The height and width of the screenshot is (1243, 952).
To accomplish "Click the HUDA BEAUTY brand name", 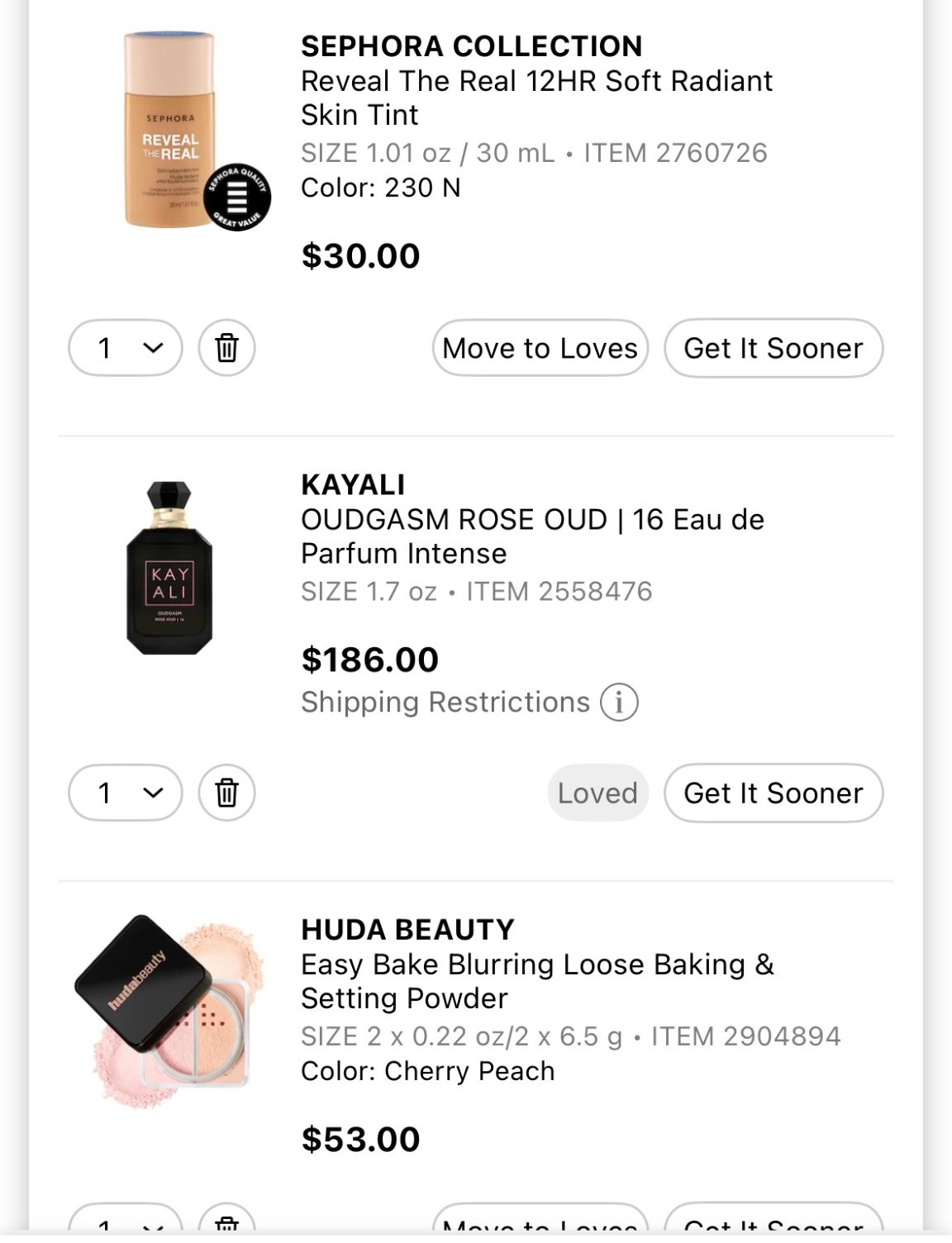I will point(407,930).
